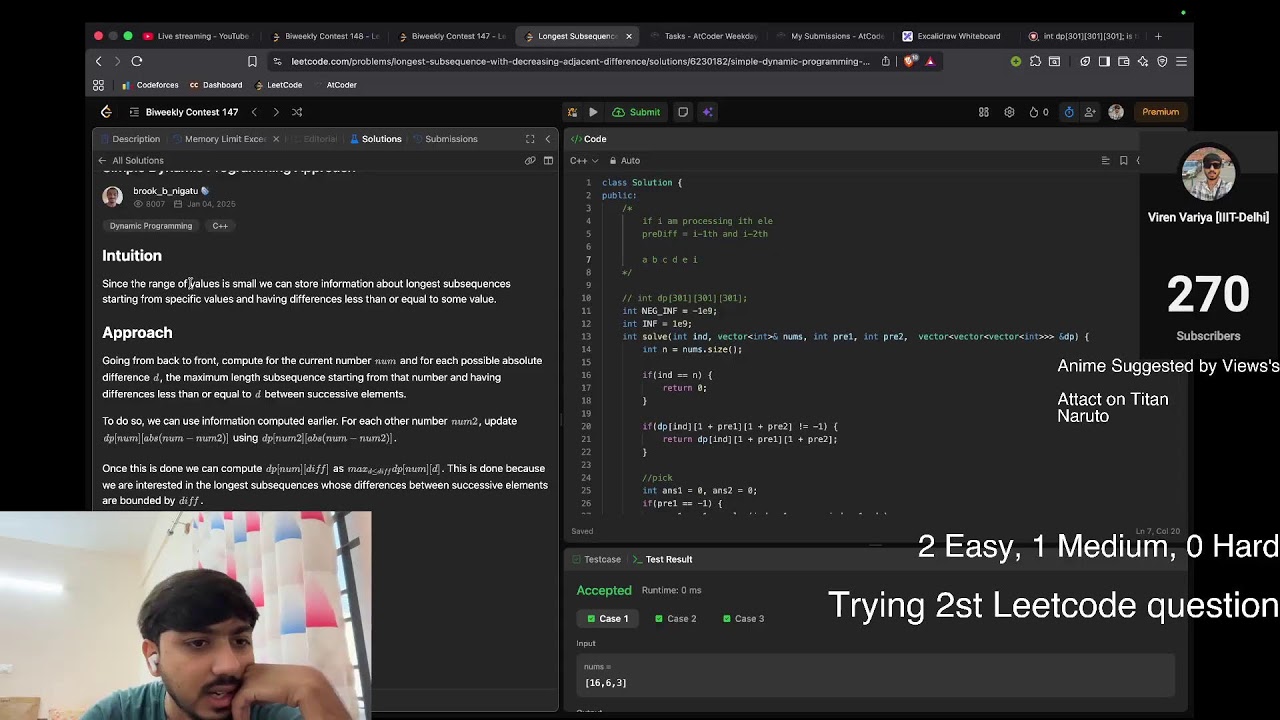Bookmark this page icon in address bar
Image resolution: width=1280 pixels, height=720 pixels.
[252, 61]
